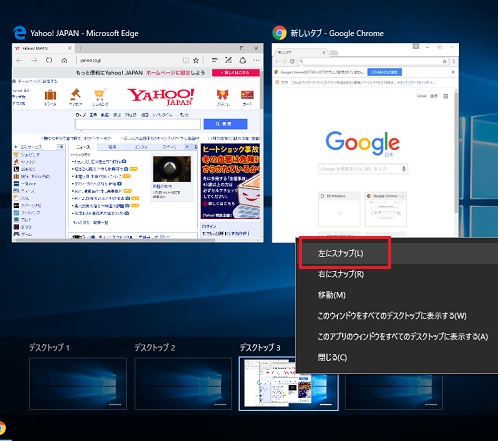Click Edge home icon
The height and width of the screenshot is (441, 498).
pyautogui.click(x=64, y=60)
